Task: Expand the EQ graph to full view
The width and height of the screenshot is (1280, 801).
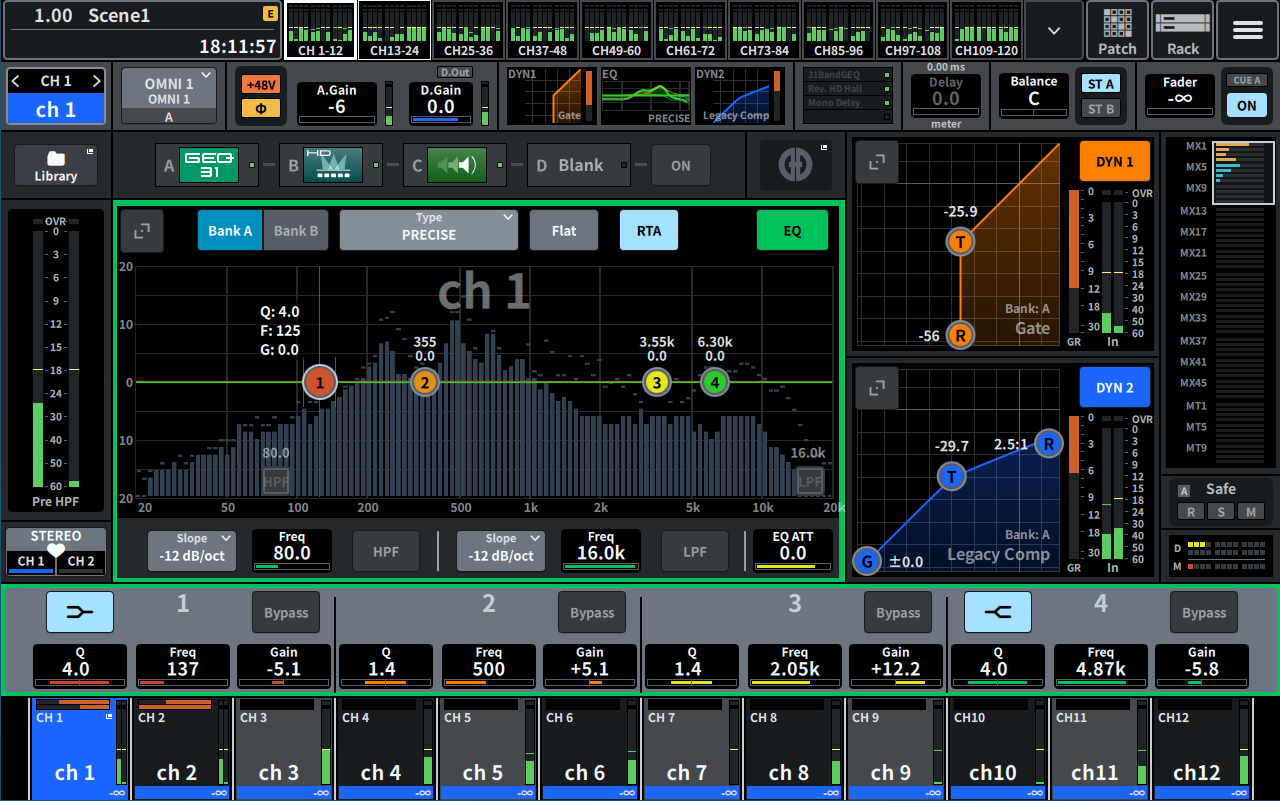Action: tap(142, 231)
